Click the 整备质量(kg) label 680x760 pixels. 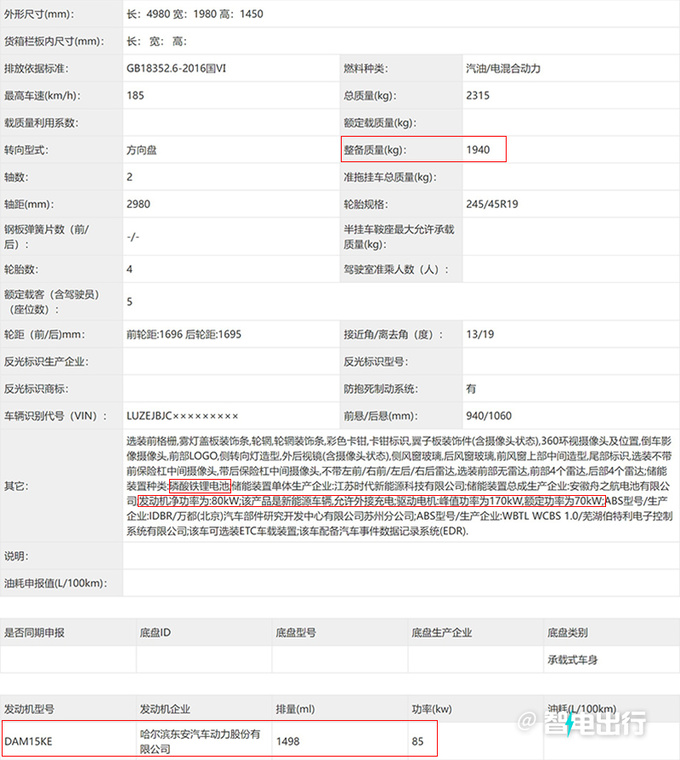click(x=376, y=150)
